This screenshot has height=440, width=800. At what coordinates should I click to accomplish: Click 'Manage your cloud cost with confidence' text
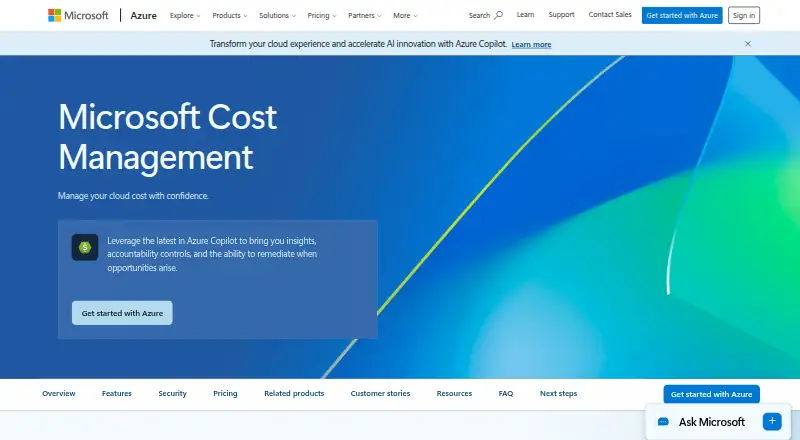(133, 195)
